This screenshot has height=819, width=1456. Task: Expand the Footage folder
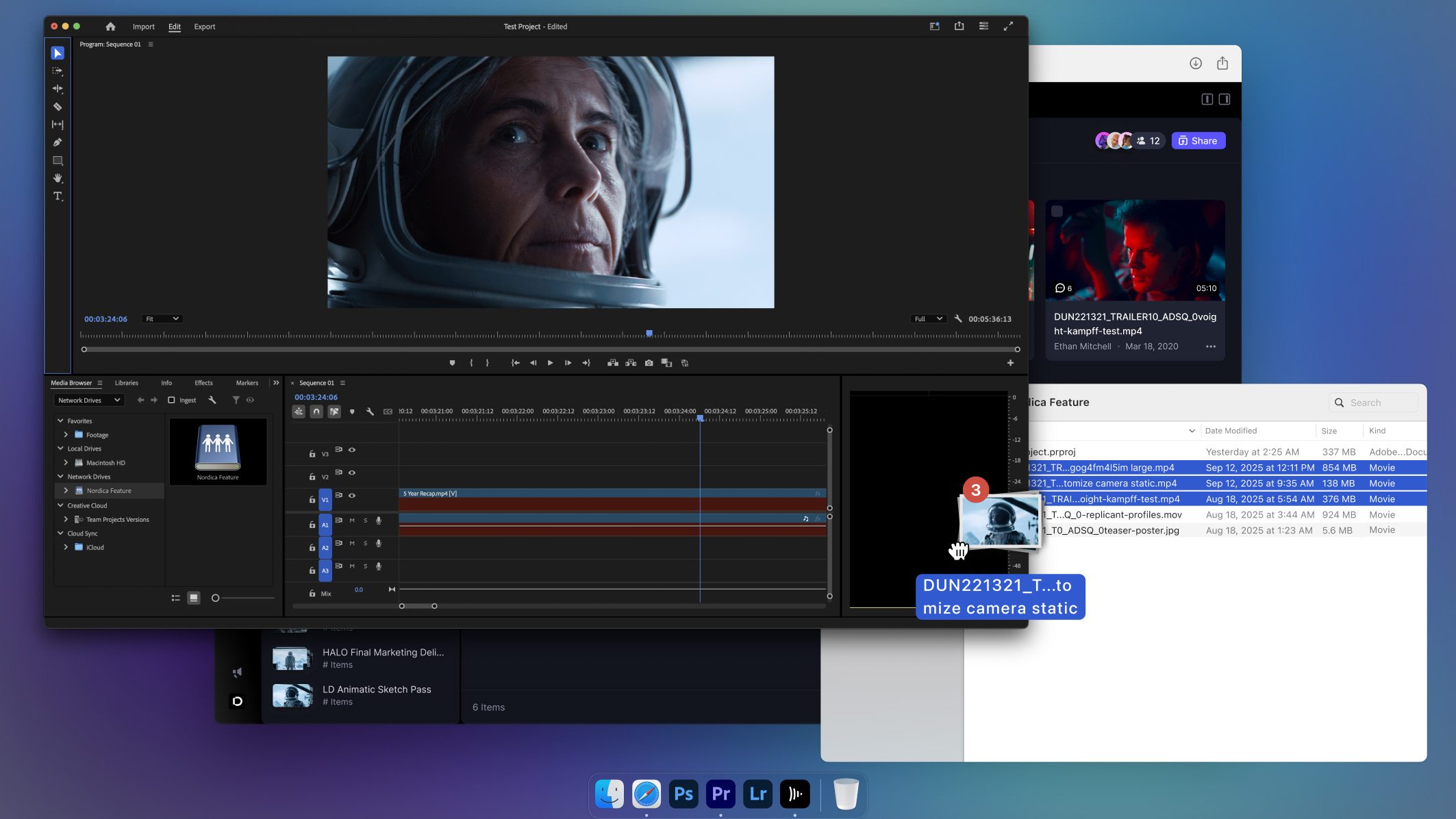coord(66,434)
